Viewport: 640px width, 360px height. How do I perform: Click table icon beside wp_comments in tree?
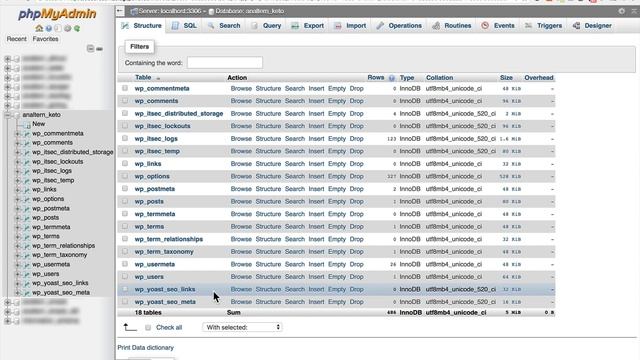coord(27,143)
